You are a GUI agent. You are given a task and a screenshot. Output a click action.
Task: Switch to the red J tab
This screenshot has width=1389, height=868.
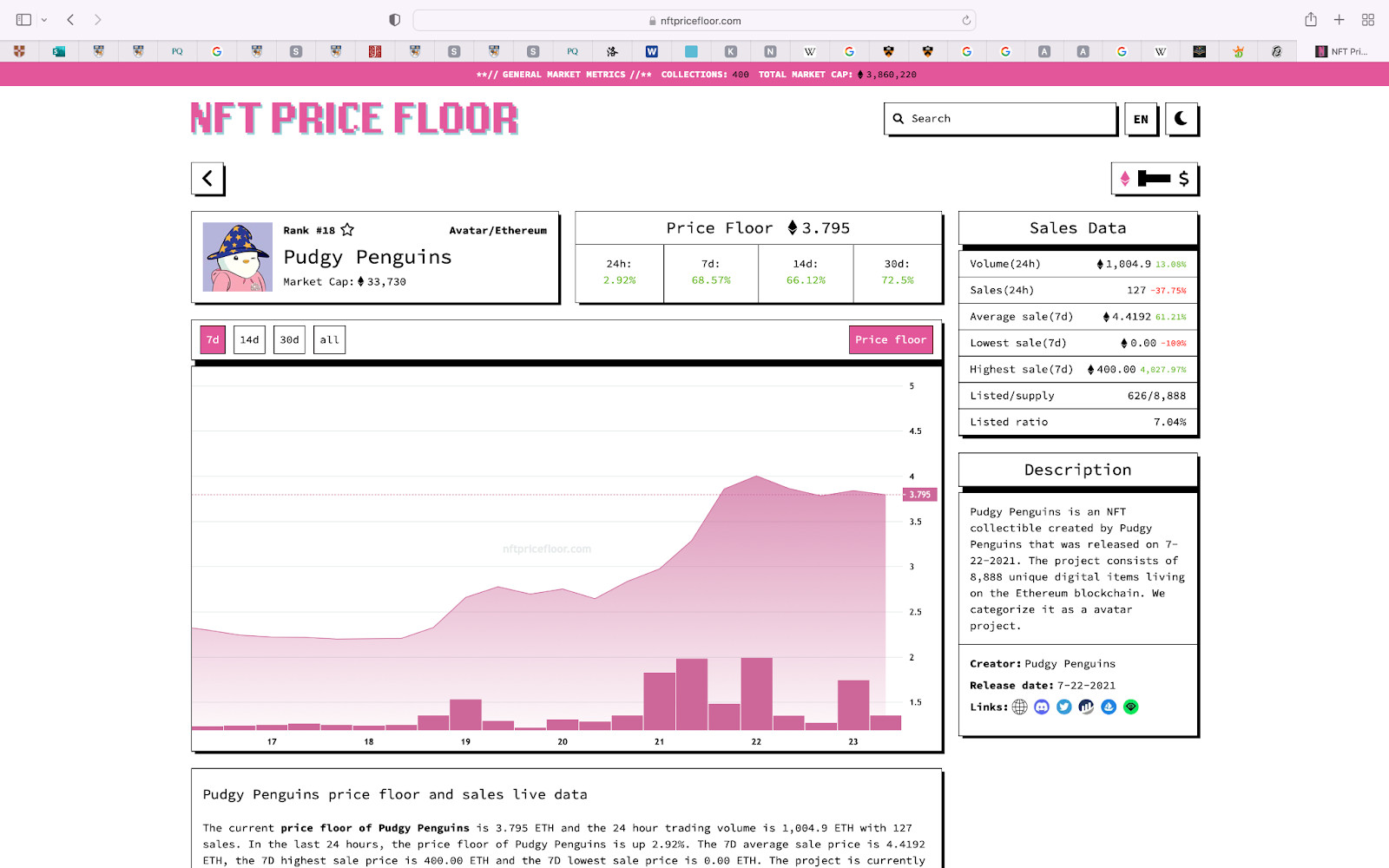[375, 51]
